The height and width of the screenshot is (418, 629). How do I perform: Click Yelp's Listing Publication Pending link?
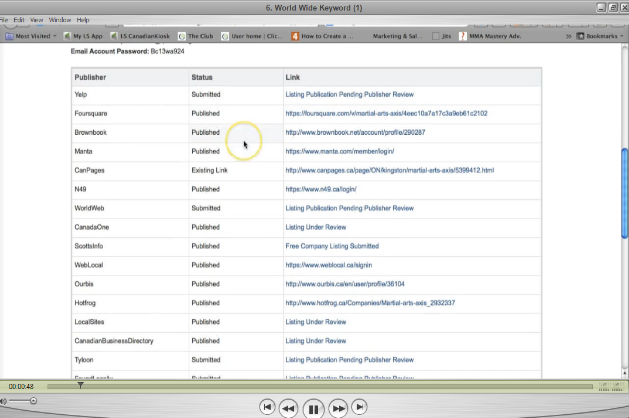(349, 94)
